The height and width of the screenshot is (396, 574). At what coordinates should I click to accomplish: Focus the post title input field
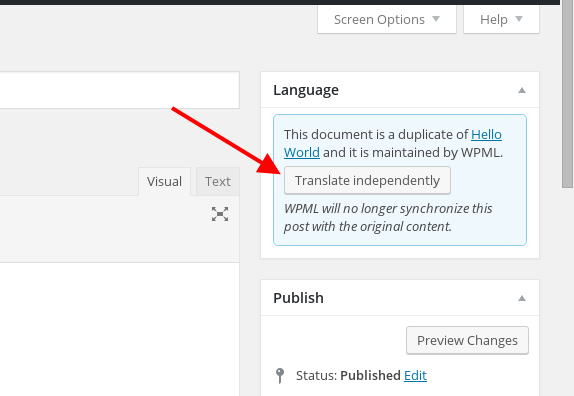click(119, 90)
